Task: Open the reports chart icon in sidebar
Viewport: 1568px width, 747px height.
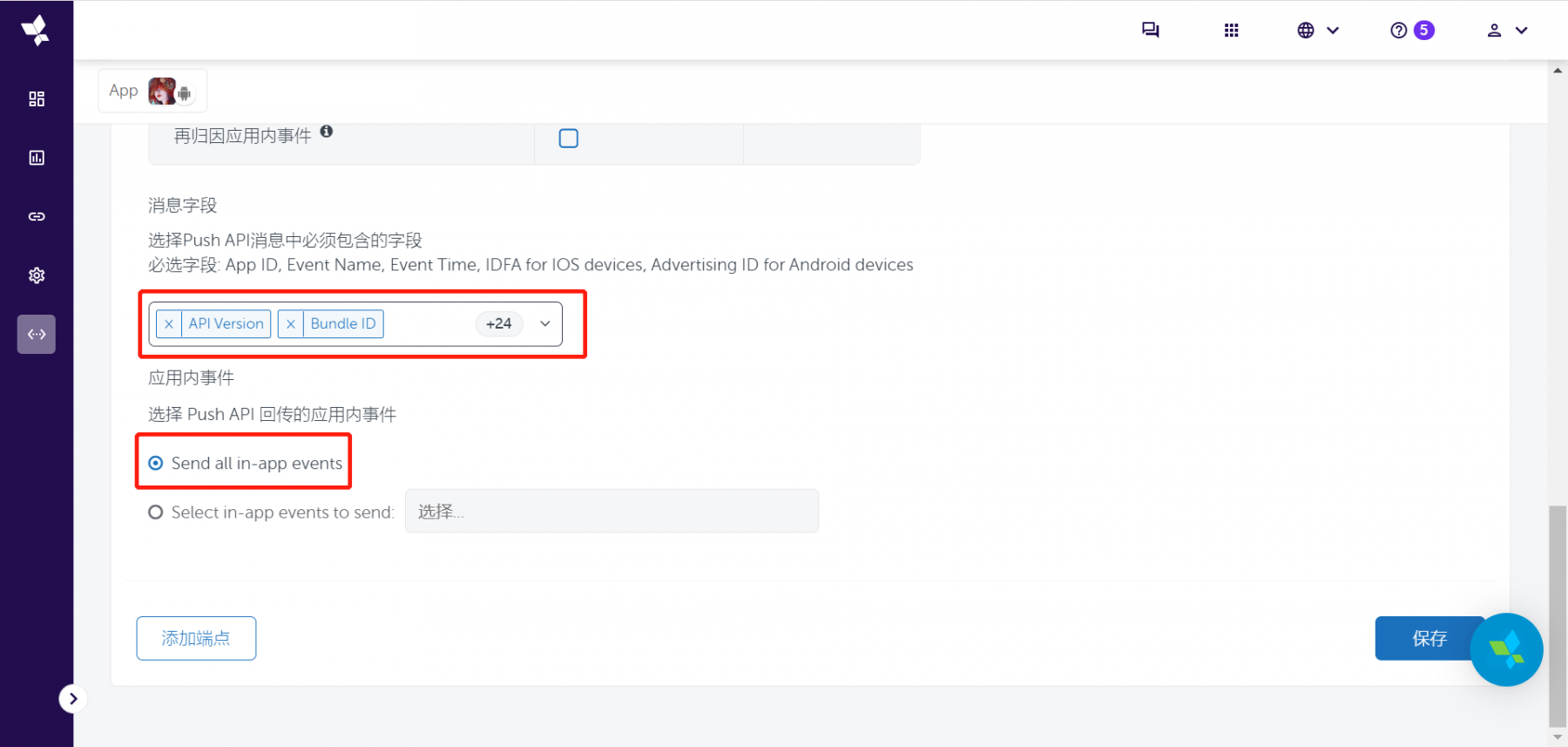Action: 37,158
